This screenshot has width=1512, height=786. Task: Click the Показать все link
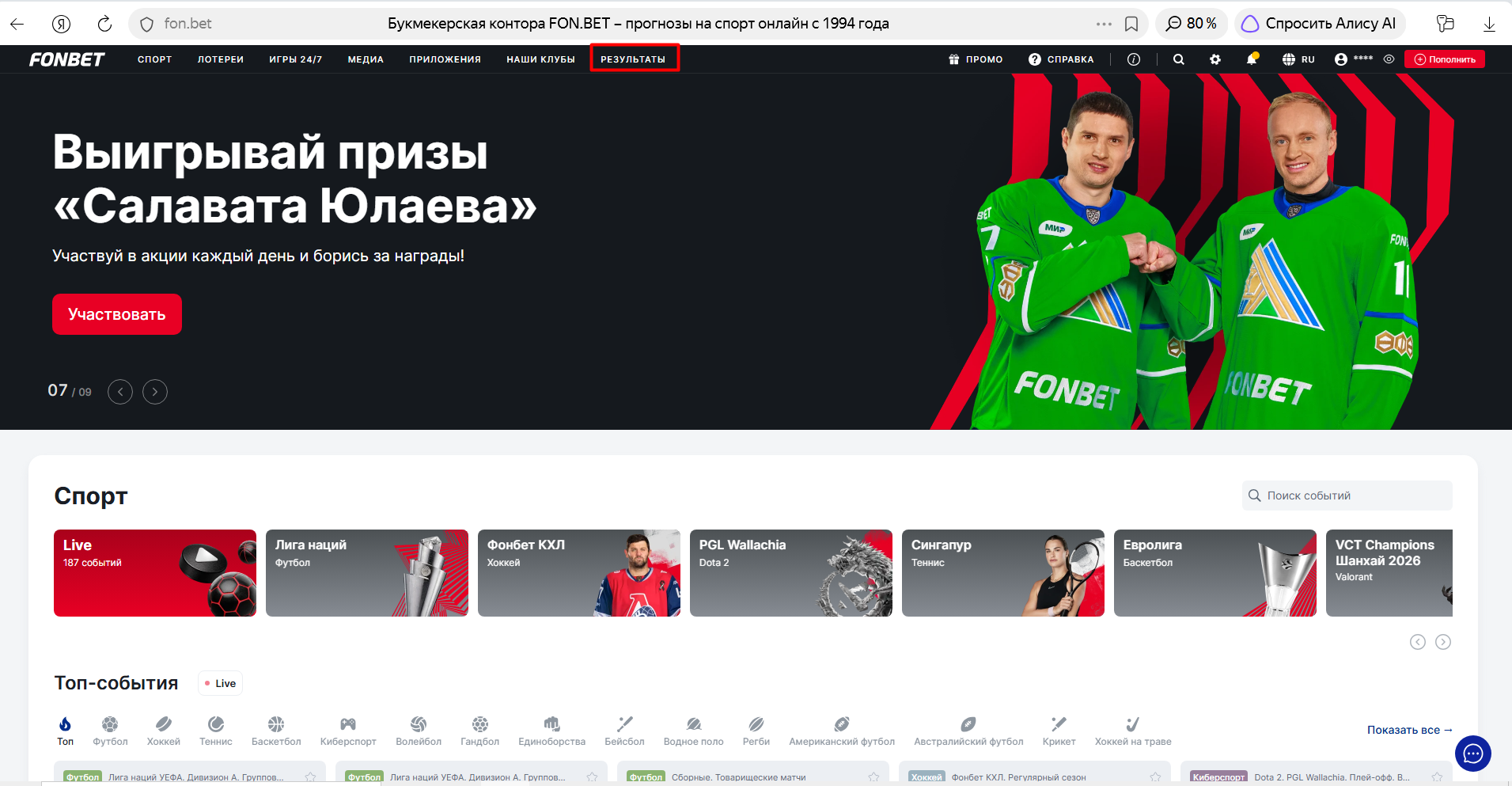pyautogui.click(x=1409, y=730)
